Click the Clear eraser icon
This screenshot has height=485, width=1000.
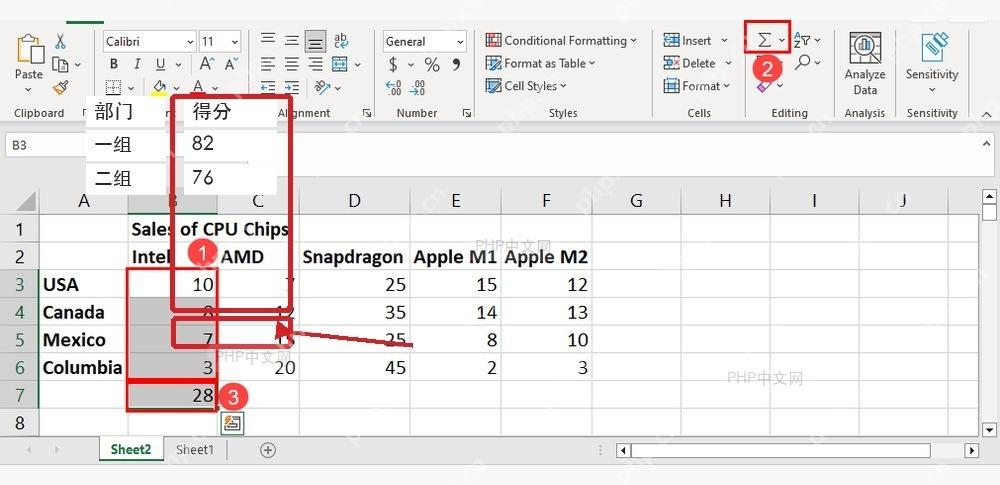coord(763,86)
